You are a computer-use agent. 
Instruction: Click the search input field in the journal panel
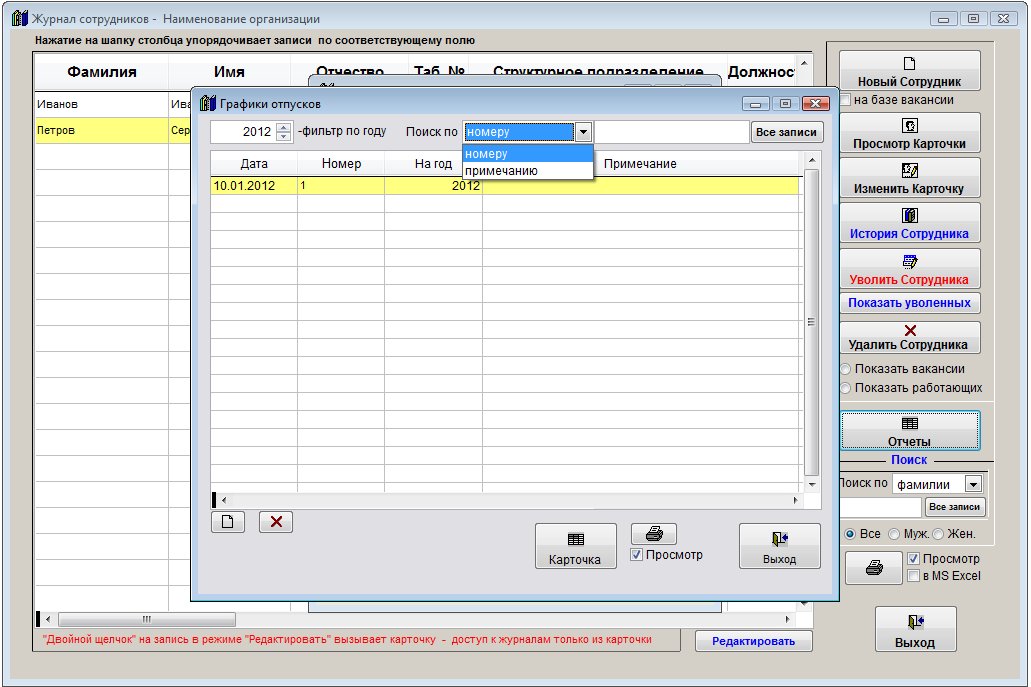click(880, 507)
